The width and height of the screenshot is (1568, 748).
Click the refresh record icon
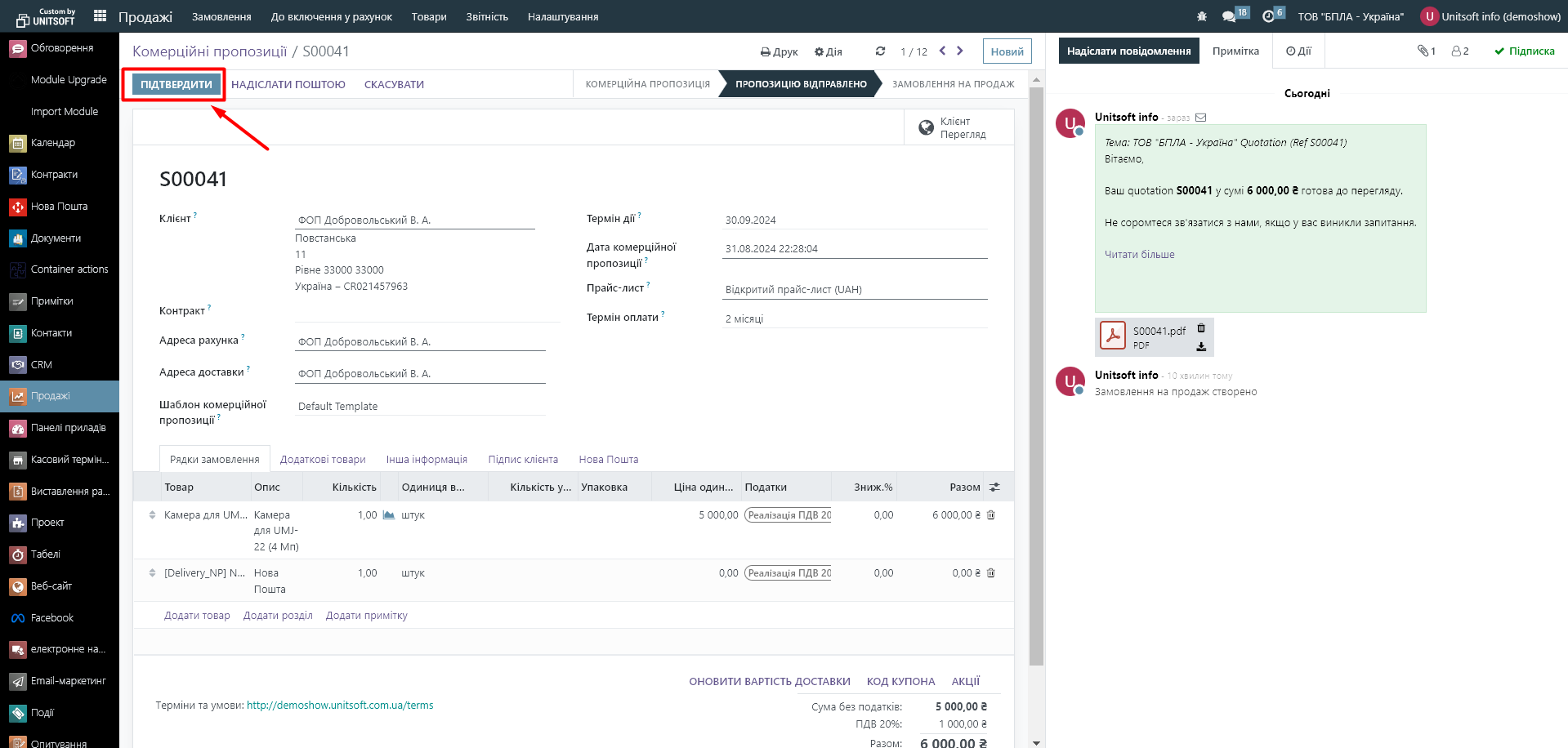click(880, 51)
